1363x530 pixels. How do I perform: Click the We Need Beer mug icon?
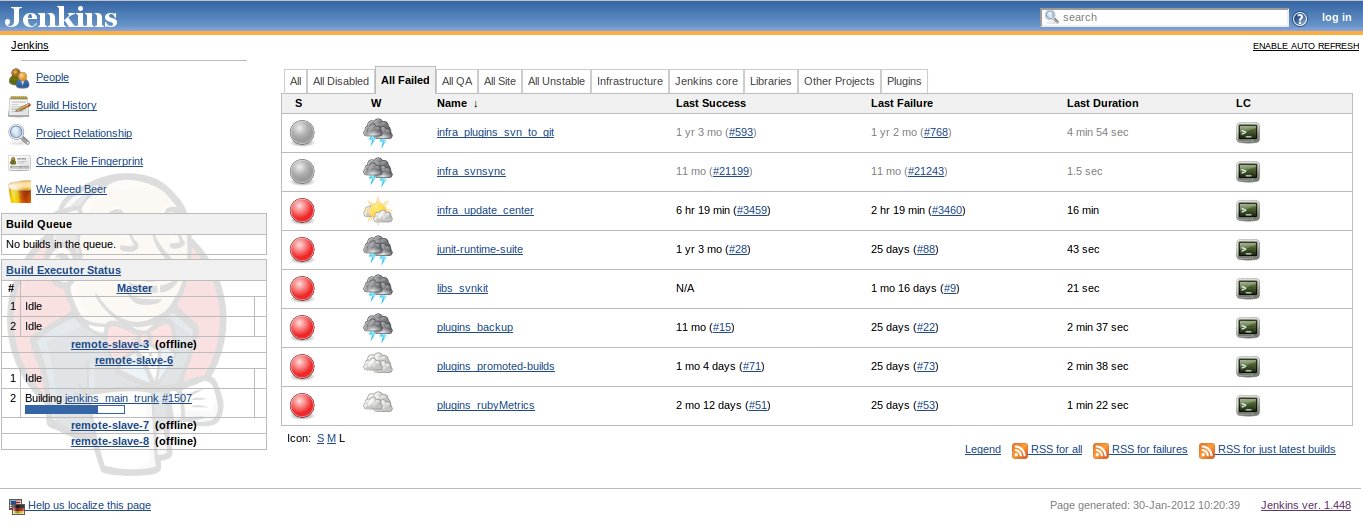pos(19,190)
